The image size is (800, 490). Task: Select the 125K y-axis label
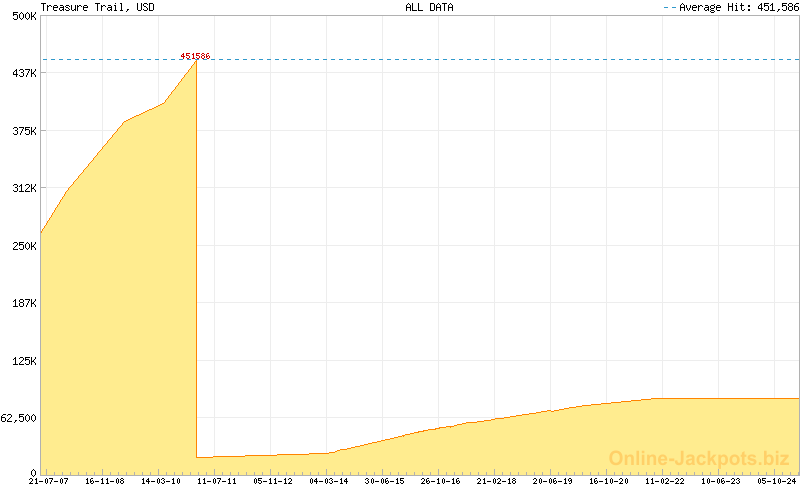23,361
